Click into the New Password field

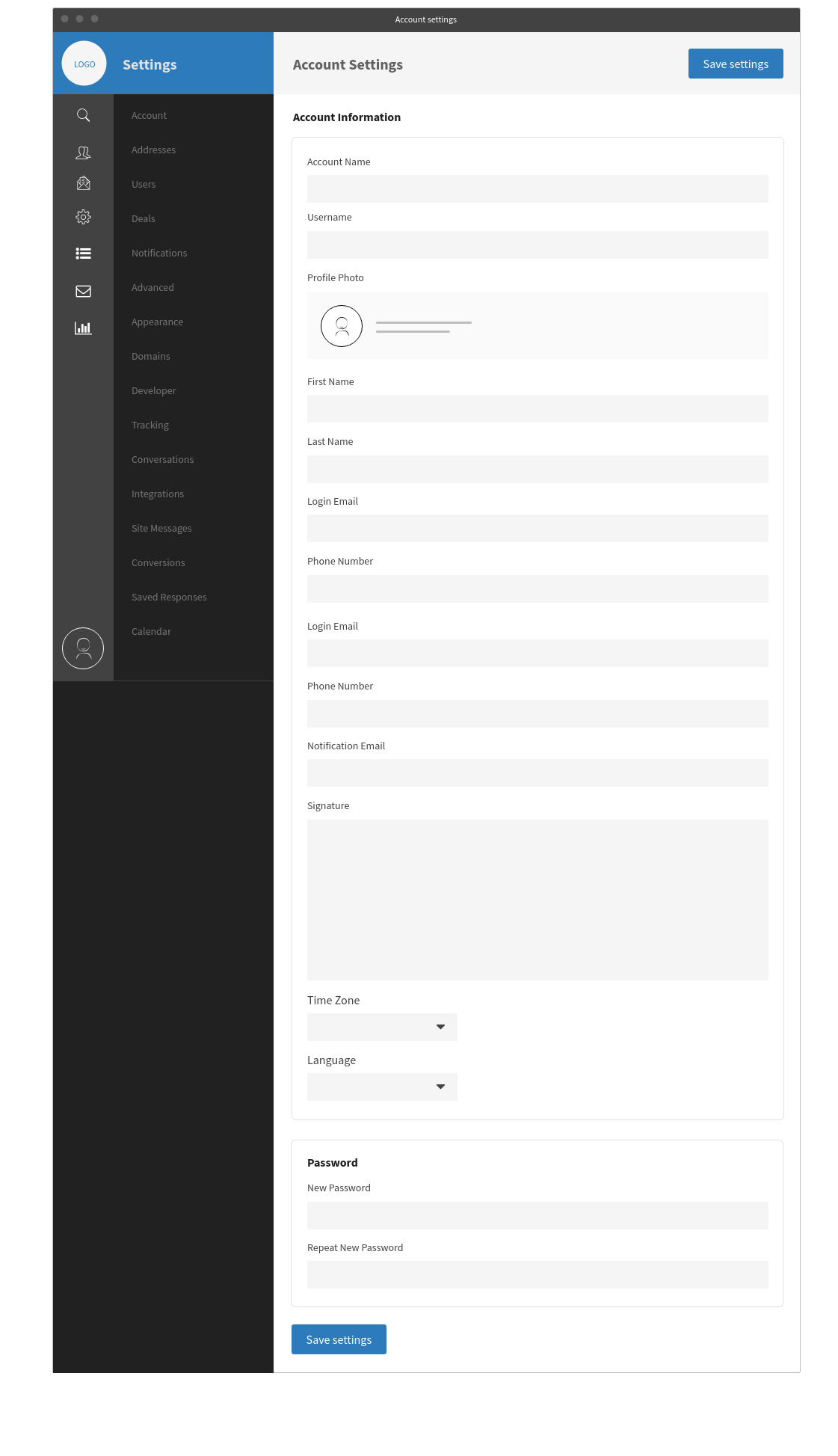pyautogui.click(x=537, y=1215)
